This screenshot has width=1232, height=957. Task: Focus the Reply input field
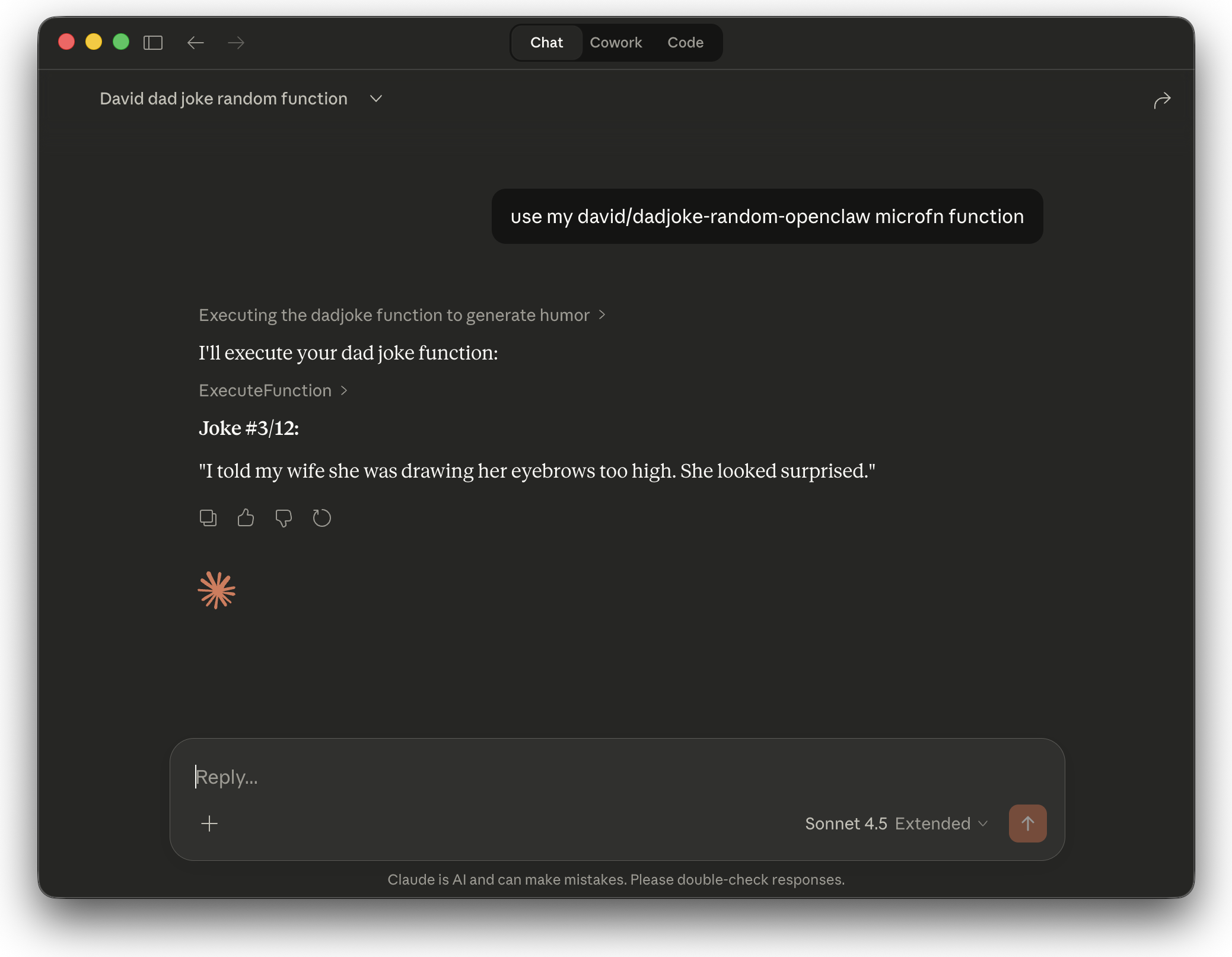point(617,777)
